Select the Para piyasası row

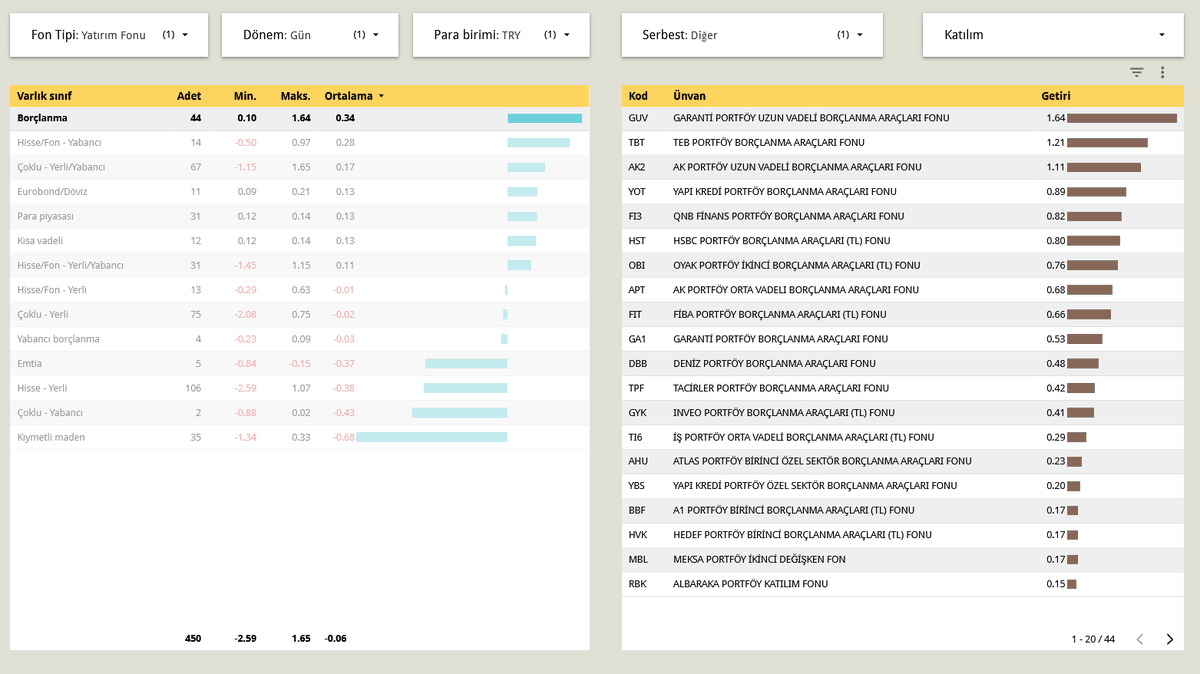299,216
